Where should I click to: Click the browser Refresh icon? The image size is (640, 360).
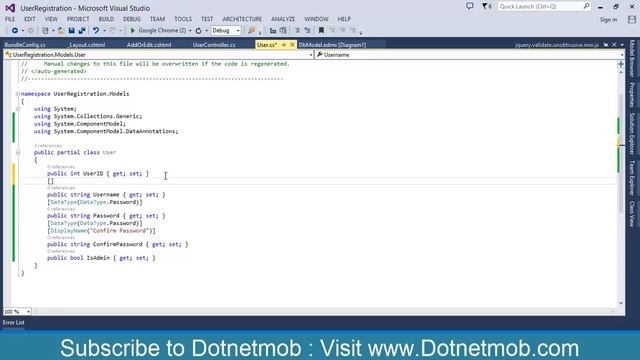[x=198, y=31]
